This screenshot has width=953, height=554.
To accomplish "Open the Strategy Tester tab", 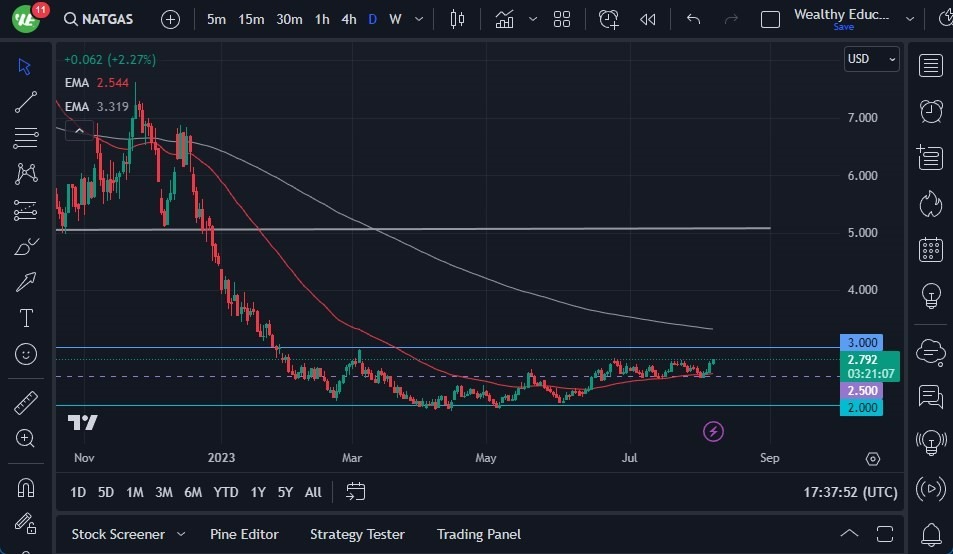I will 357,534.
